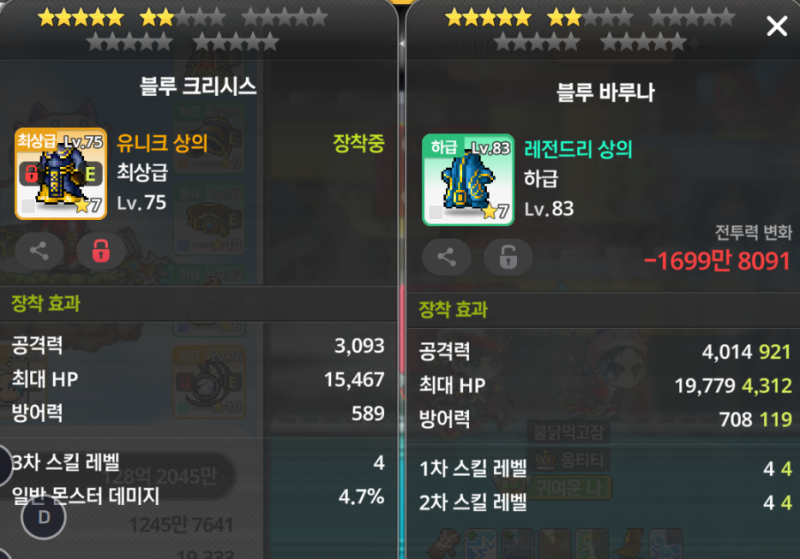
Task: Tap the round D button
Action: coord(44,517)
